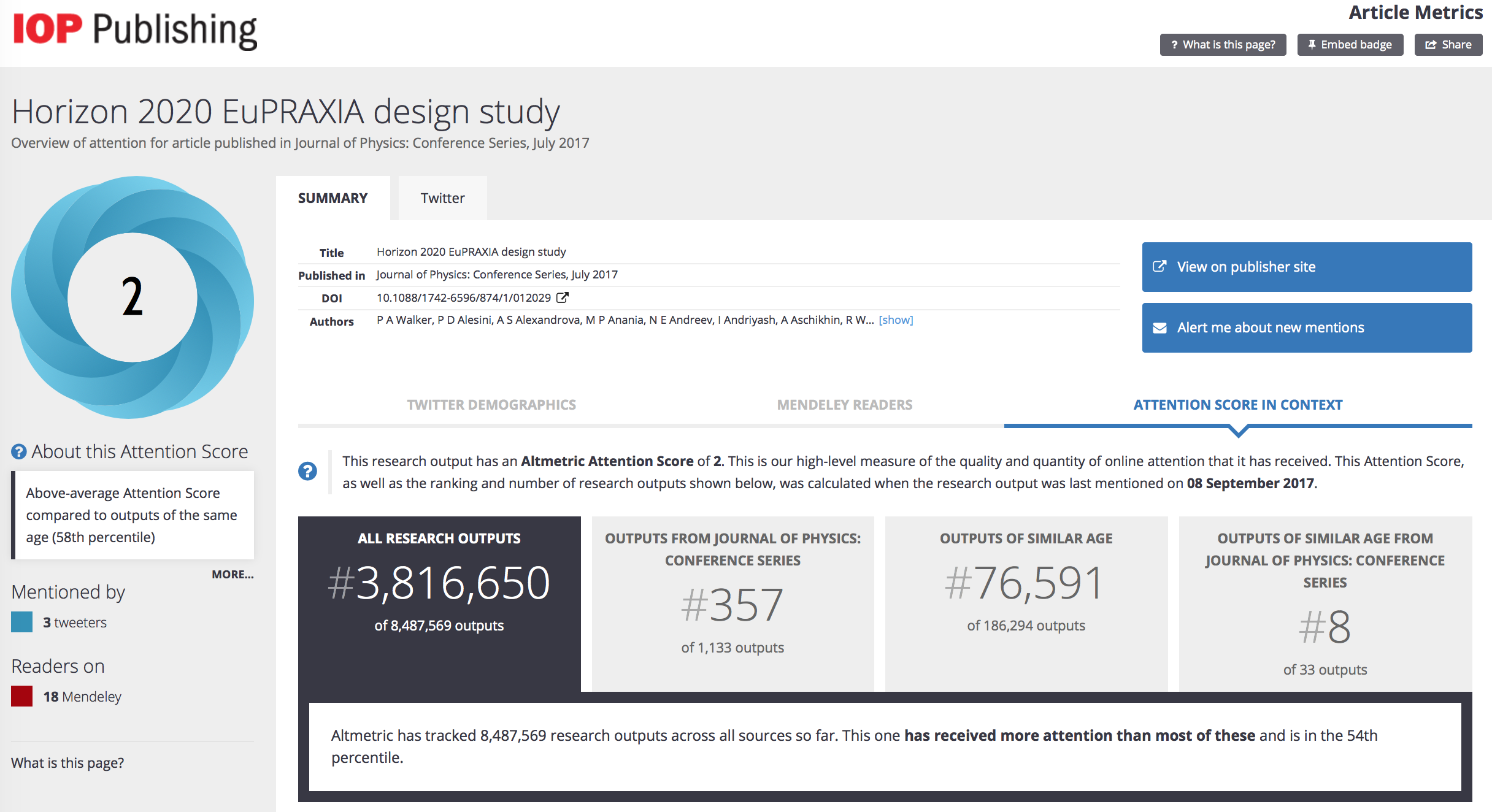
Task: Click 'What is this page?' sidebar link
Action: 67,763
